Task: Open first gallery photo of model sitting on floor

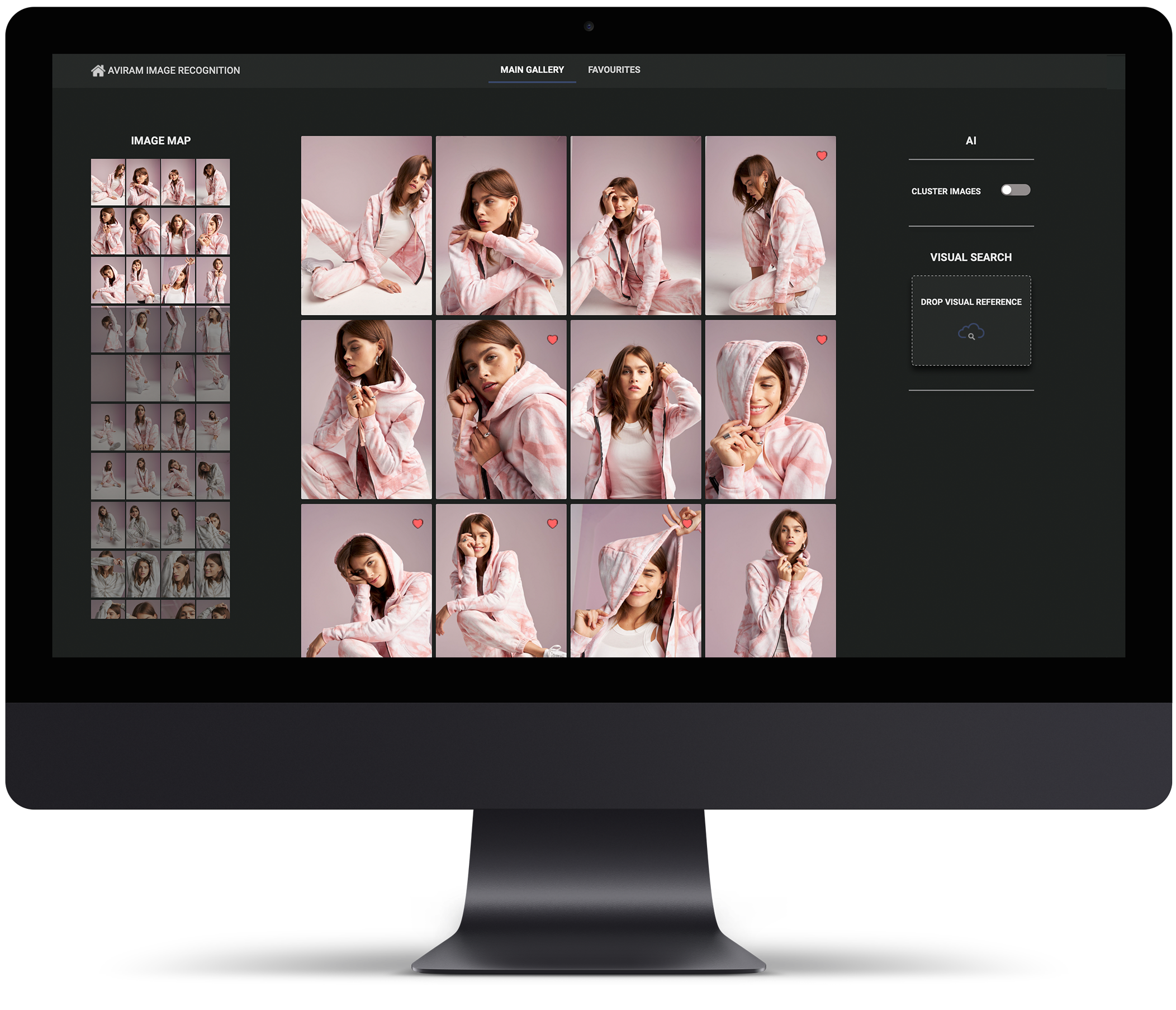Action: click(x=366, y=225)
